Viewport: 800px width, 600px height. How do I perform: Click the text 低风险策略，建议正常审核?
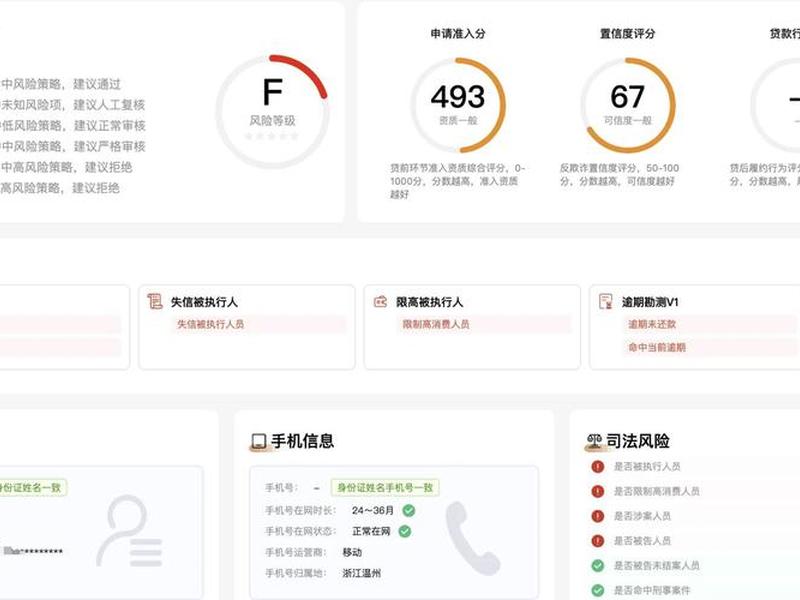click(x=73, y=126)
